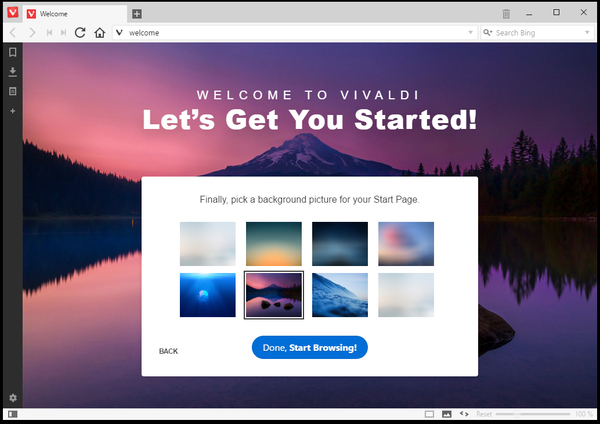Screen dimensions: 600x424
Task: Add a web panel with plus icon
Action: point(13,111)
